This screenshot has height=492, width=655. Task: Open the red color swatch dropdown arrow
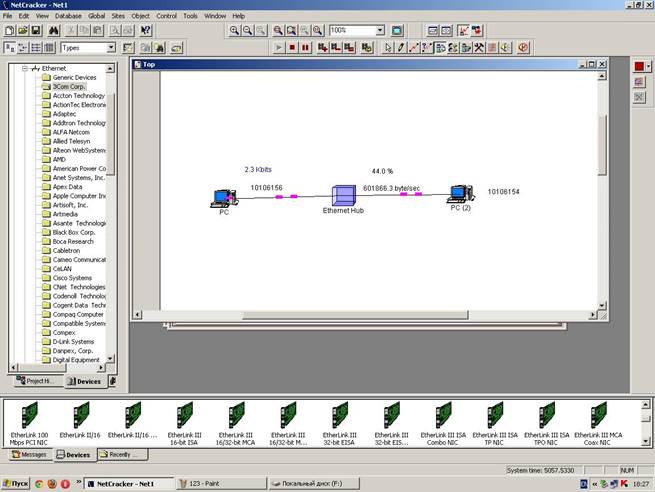click(x=648, y=66)
